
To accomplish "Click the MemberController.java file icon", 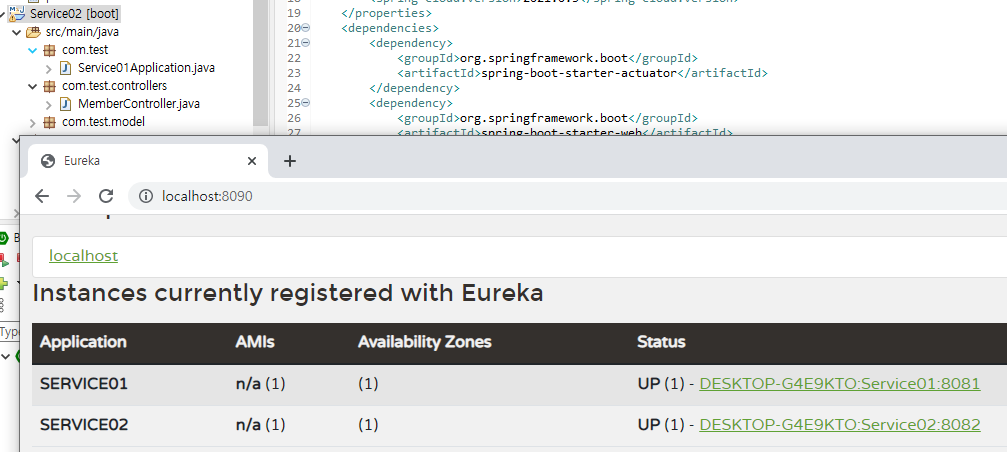I will point(65,103).
